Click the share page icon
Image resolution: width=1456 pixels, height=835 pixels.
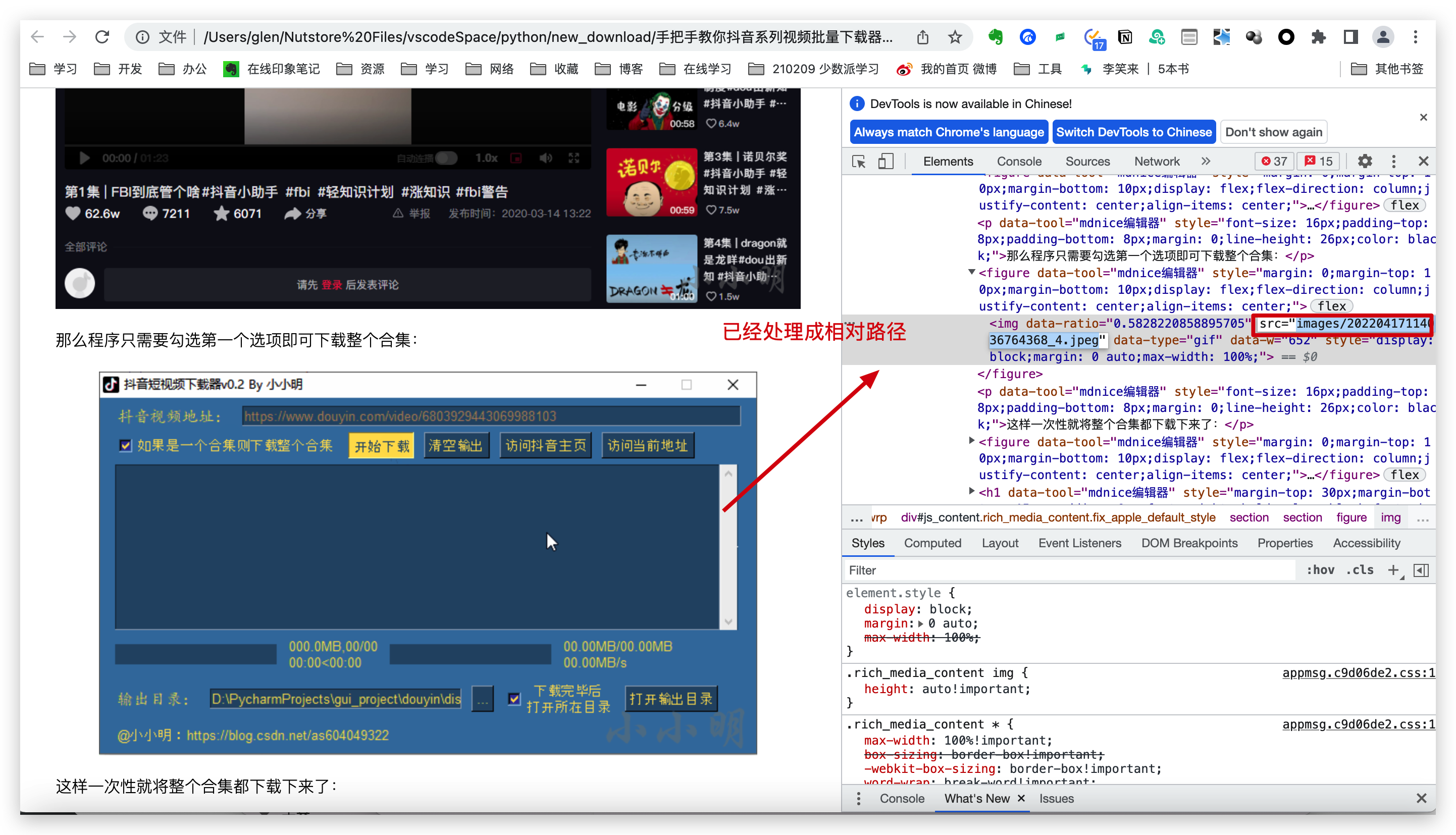(x=923, y=37)
